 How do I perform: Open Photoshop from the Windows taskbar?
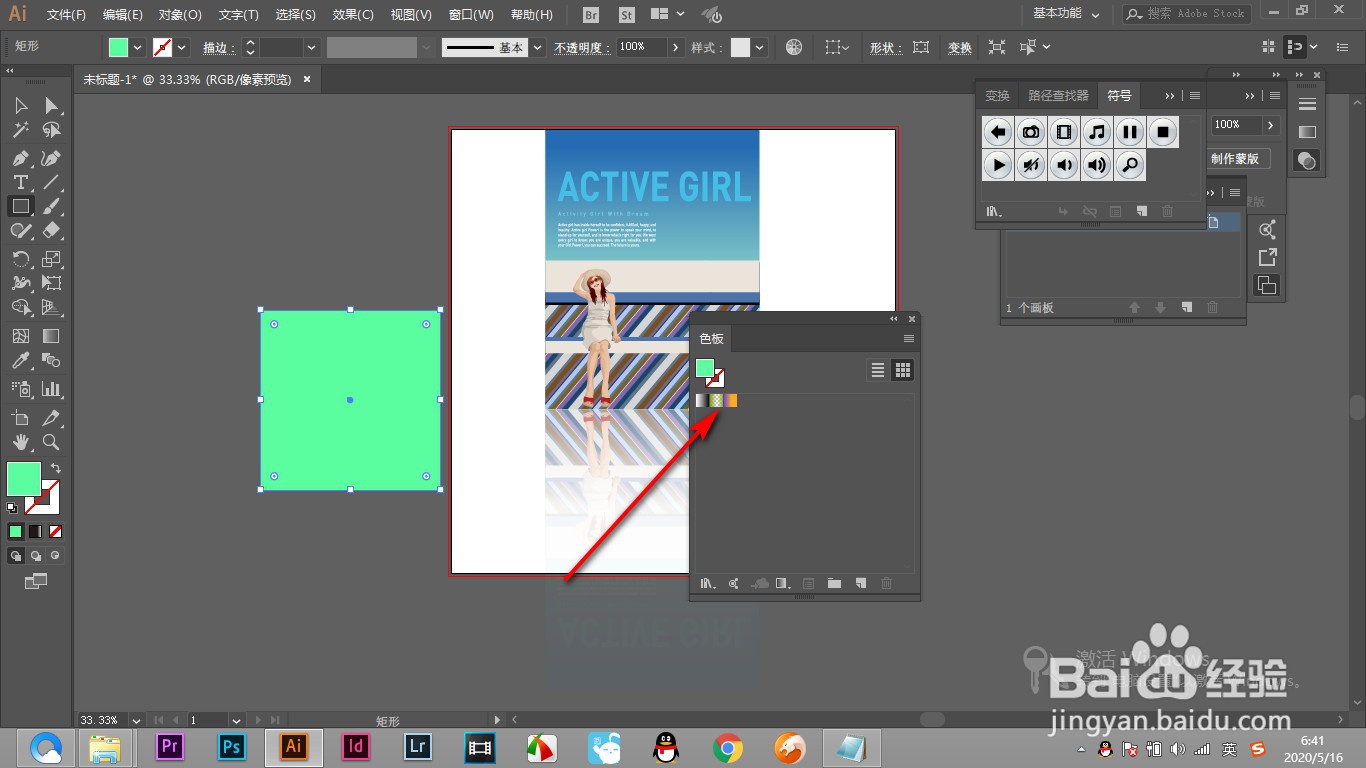232,747
